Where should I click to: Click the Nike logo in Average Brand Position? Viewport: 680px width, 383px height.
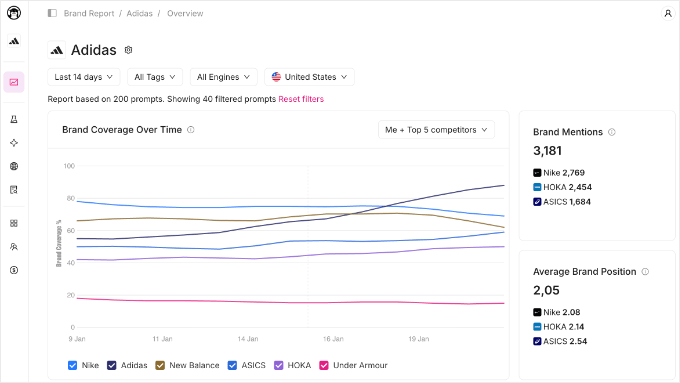click(x=537, y=312)
